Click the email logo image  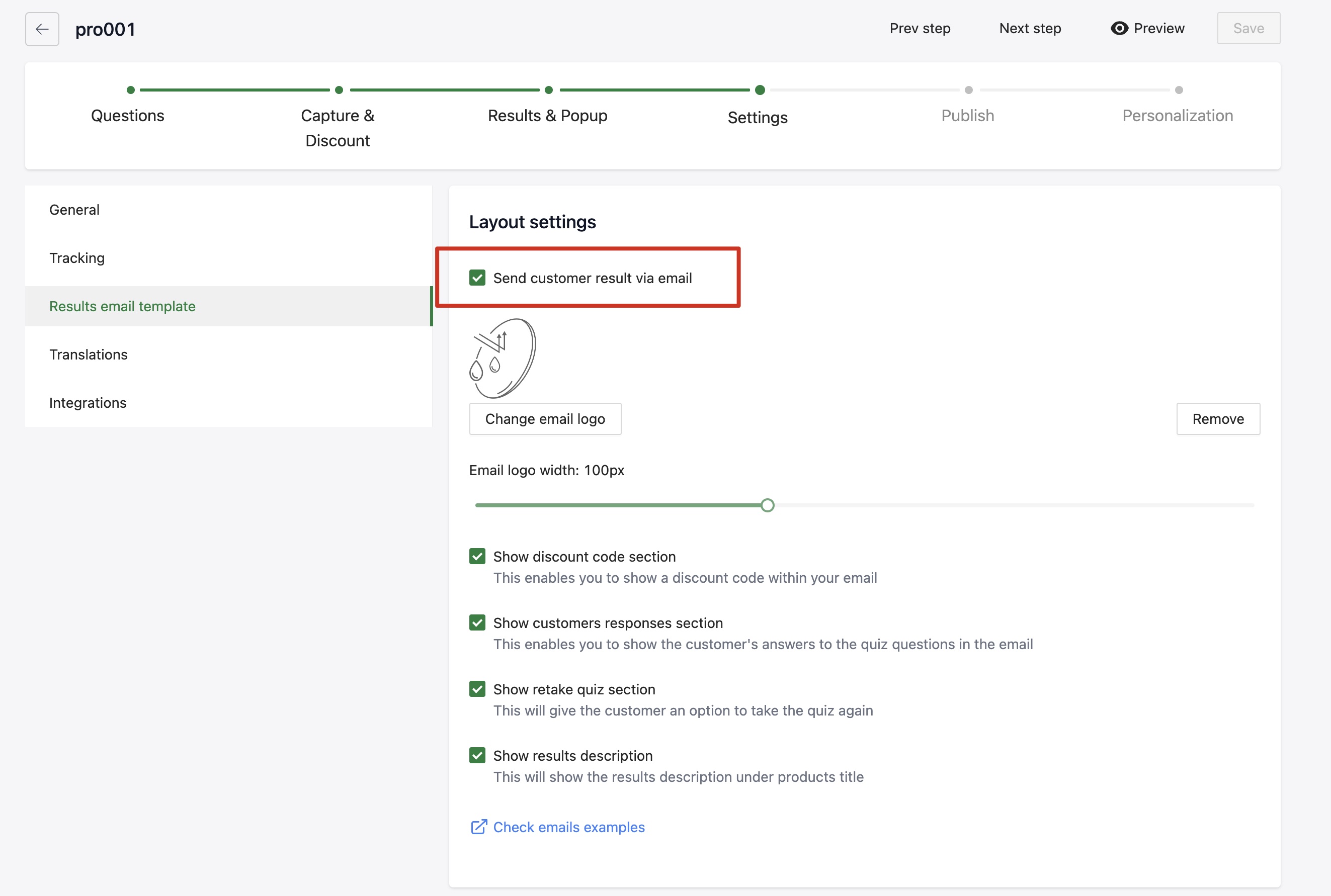[502, 359]
